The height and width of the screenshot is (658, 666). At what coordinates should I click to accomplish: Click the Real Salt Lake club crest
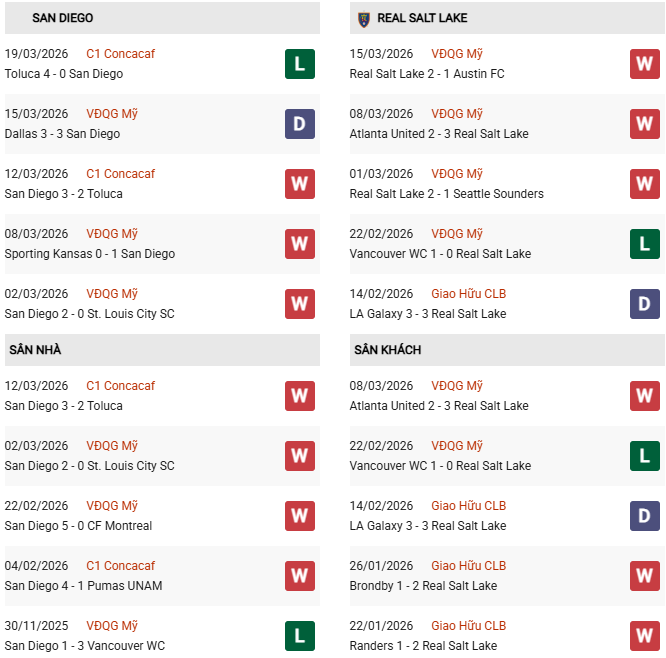[364, 18]
